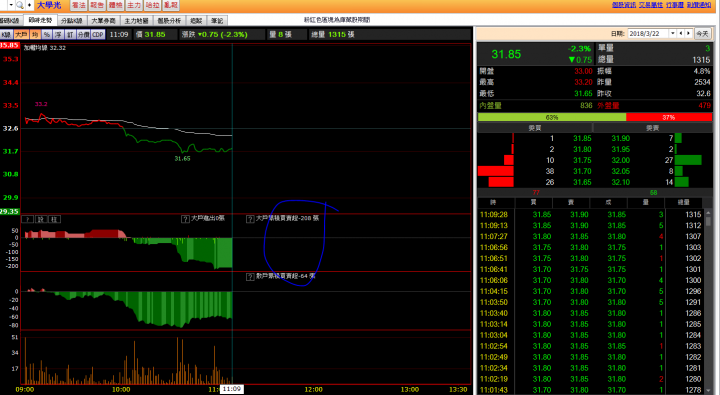
Task: Click the 31.65 low label on price chart
Action: [x=182, y=158]
